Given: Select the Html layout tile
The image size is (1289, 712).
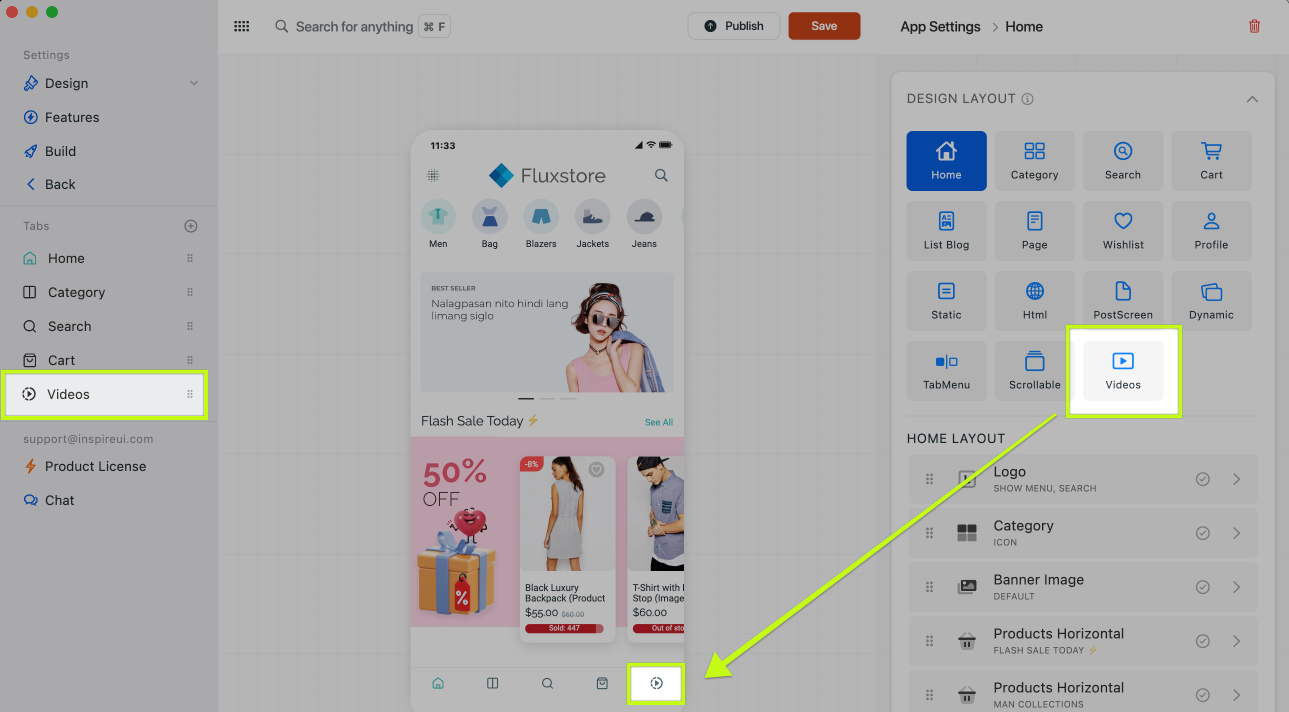Looking at the screenshot, I should (x=1034, y=301).
